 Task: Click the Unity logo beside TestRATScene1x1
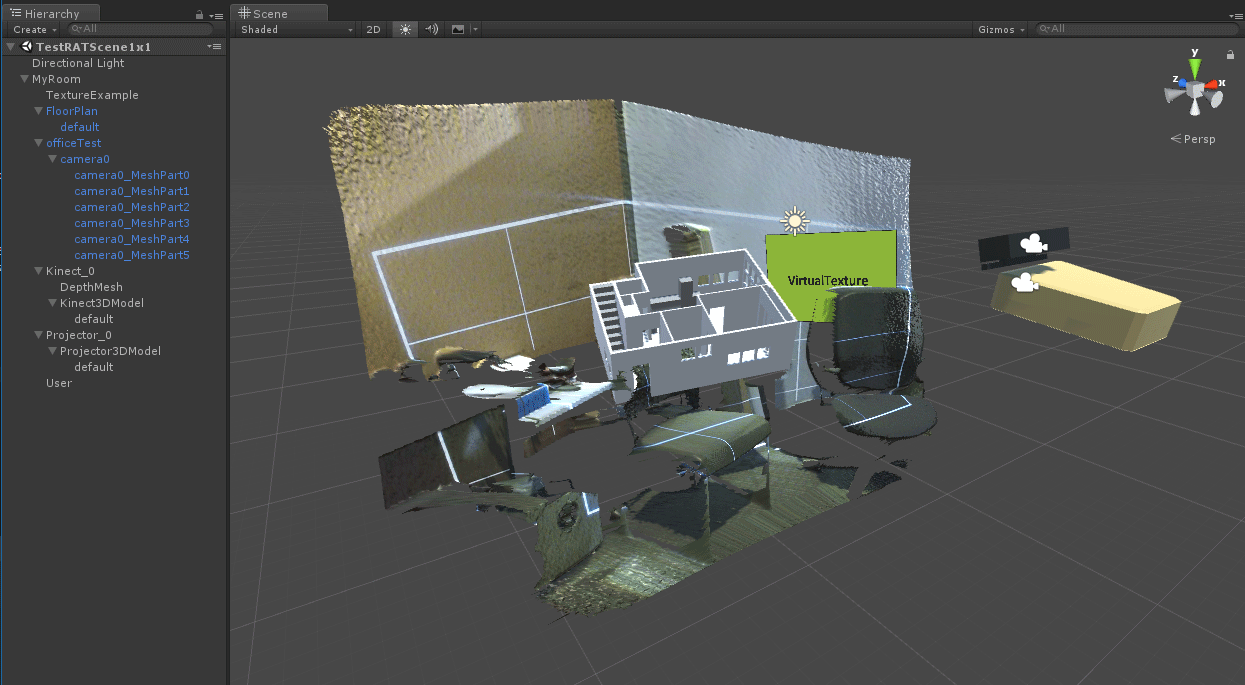(25, 47)
